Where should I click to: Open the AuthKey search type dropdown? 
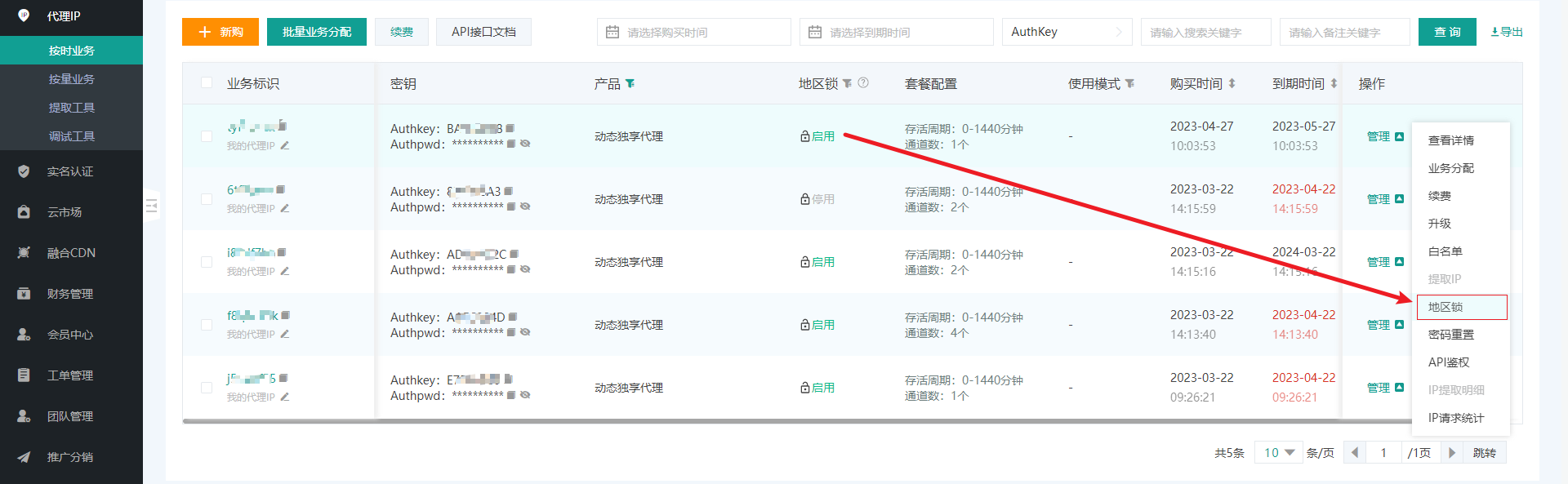[1067, 32]
